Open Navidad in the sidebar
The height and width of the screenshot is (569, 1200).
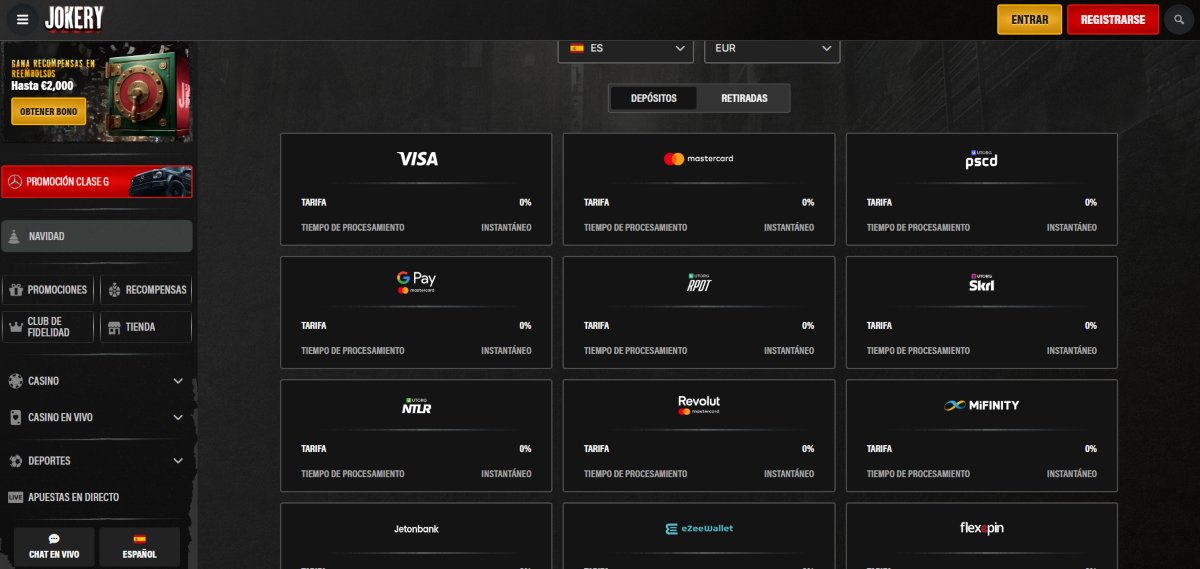tap(97, 236)
